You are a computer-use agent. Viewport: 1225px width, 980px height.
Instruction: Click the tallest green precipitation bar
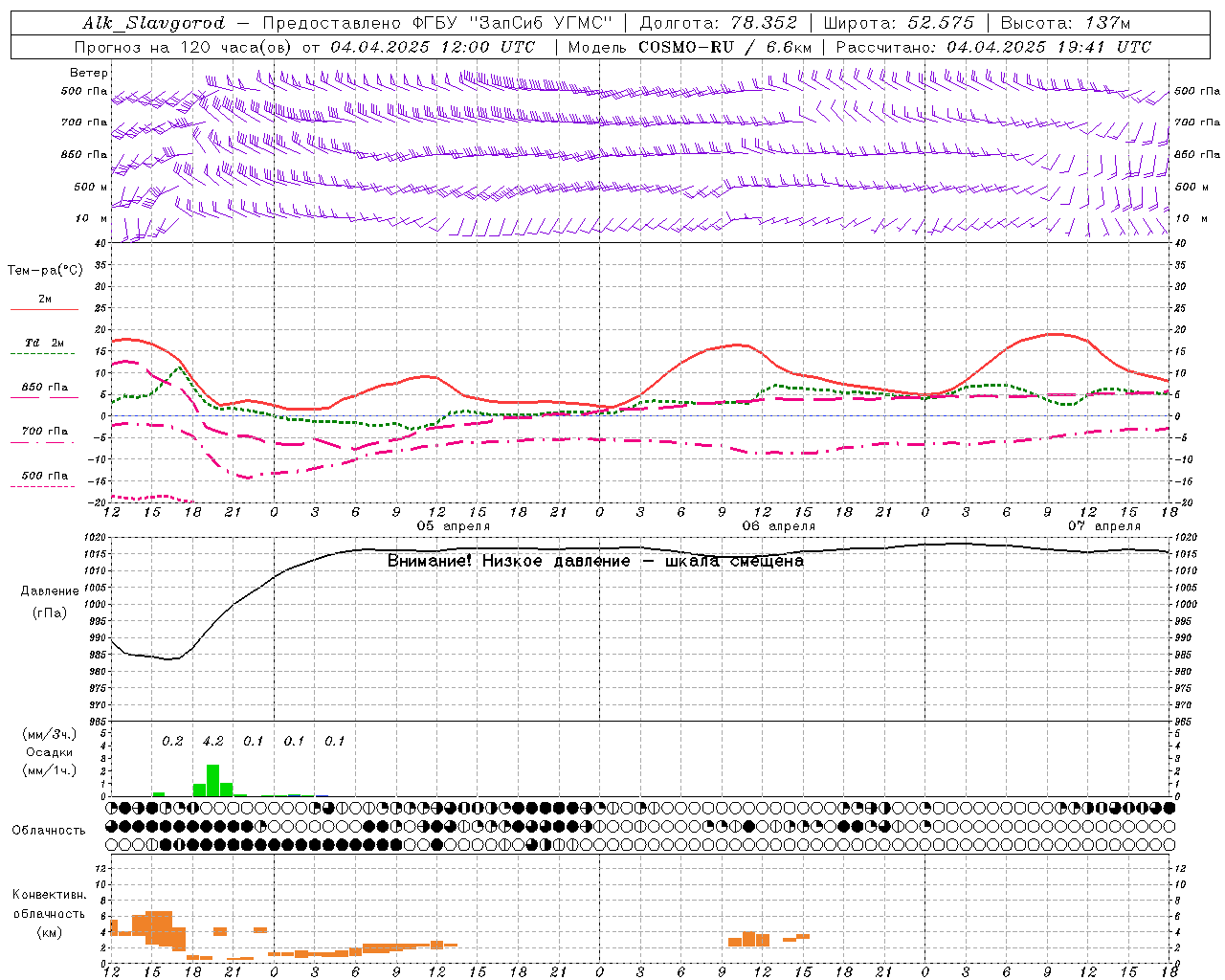[x=212, y=780]
